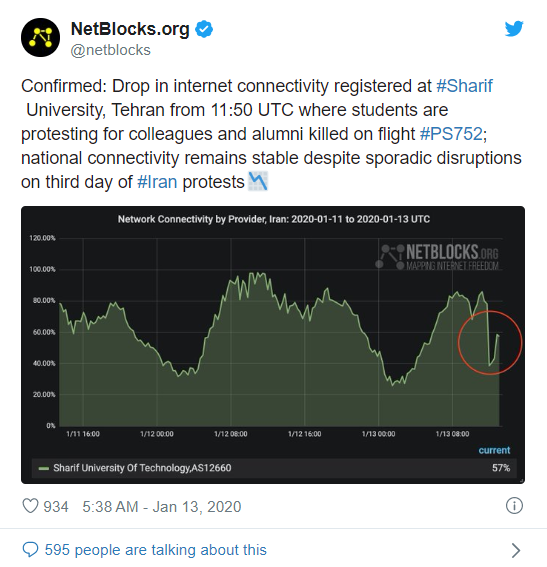Click the NetBlocks watermark logo in chart
Image resolution: width=547 pixels, height=567 pixels.
[x=438, y=256]
